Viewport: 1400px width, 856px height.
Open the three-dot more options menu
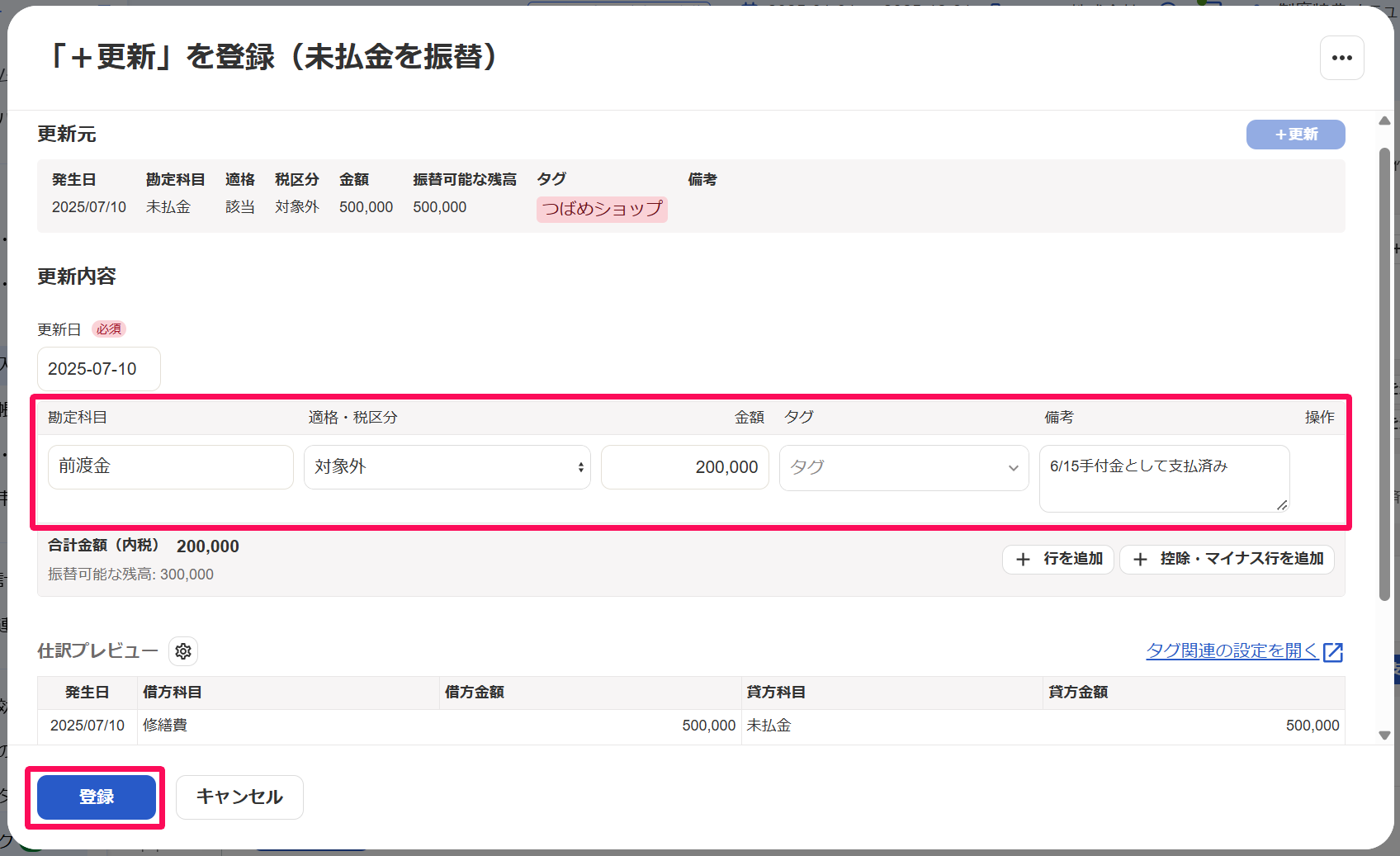[x=1341, y=58]
